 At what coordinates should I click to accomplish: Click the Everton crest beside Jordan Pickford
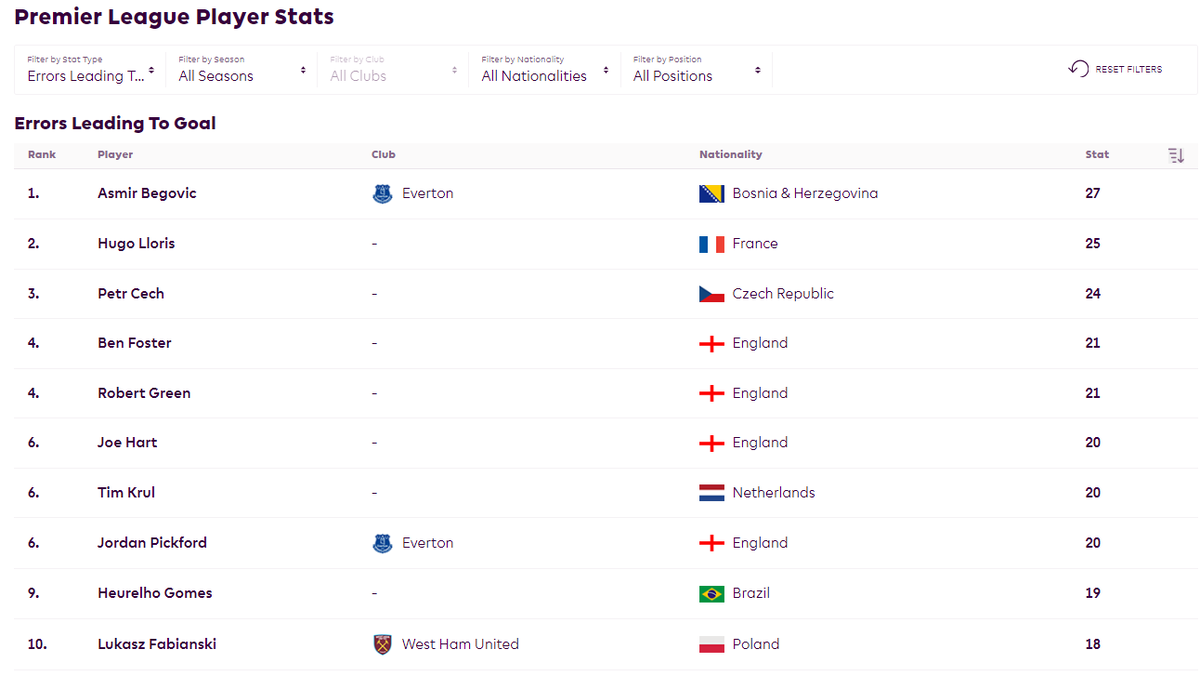click(382, 543)
